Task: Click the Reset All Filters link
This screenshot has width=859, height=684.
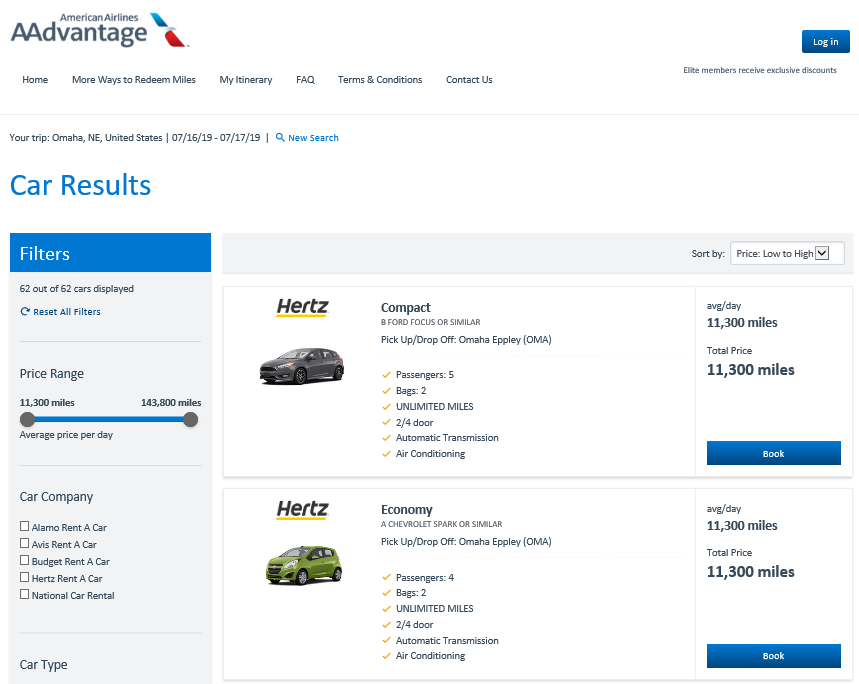Action: 67,312
